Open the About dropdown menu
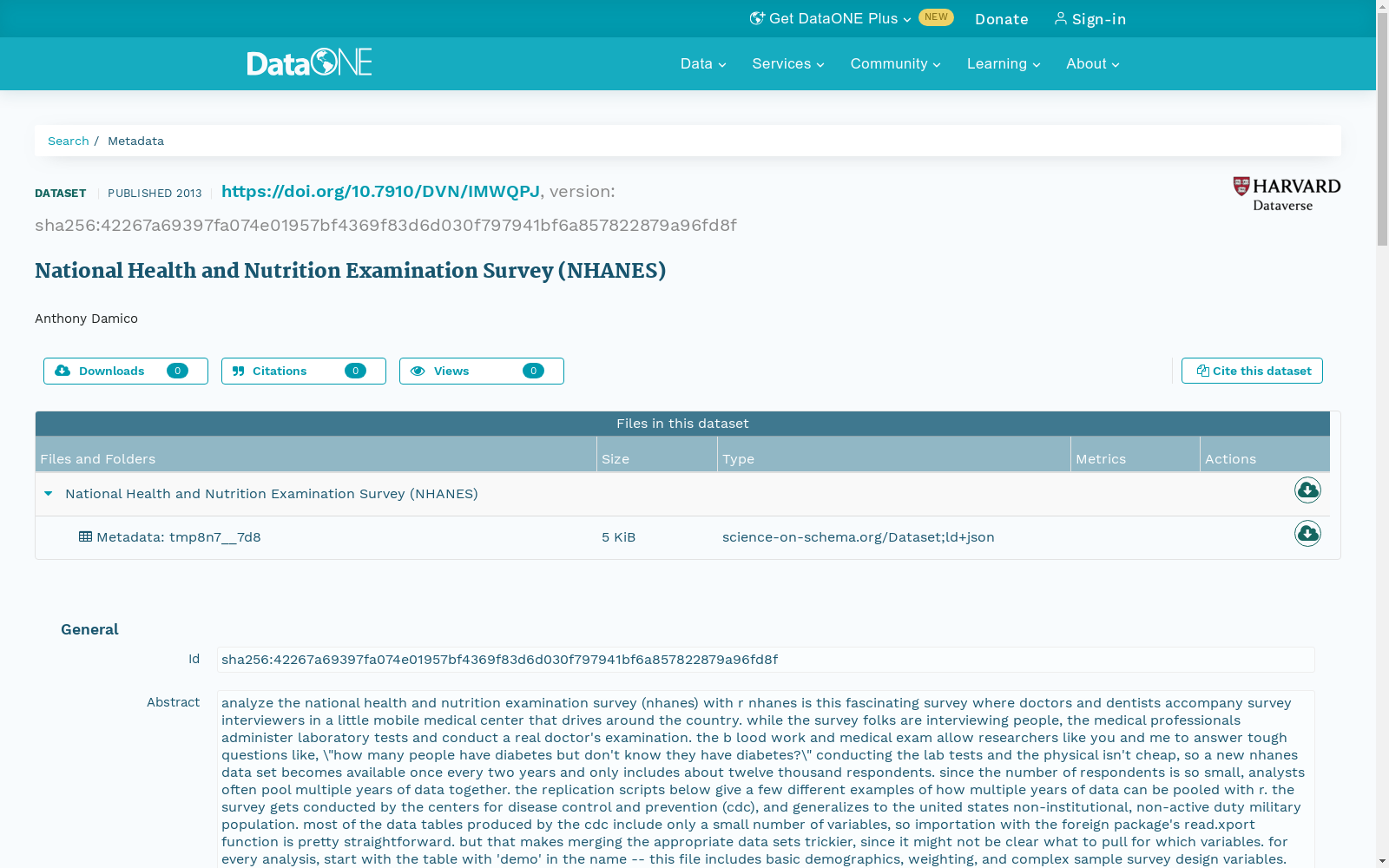This screenshot has width=1389, height=868. pyautogui.click(x=1093, y=63)
